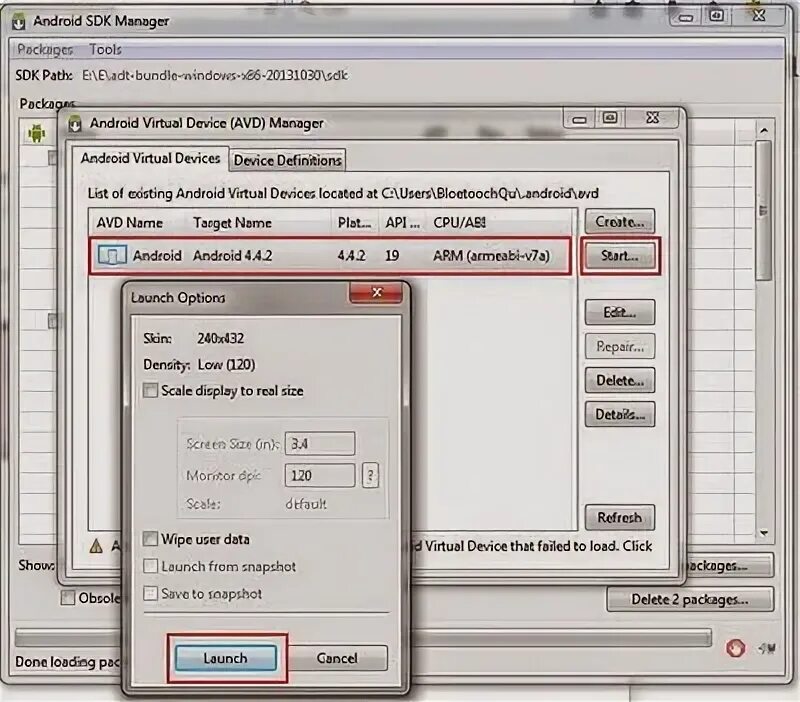Click the red stop icon in SDK Manager

[x=735, y=648]
